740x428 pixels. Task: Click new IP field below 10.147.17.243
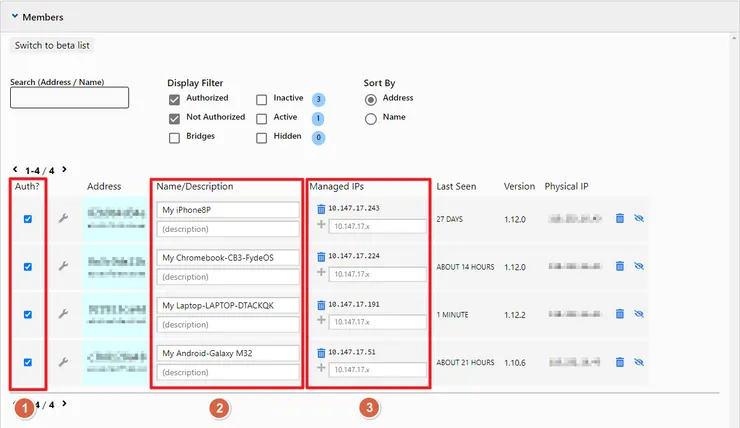click(378, 226)
